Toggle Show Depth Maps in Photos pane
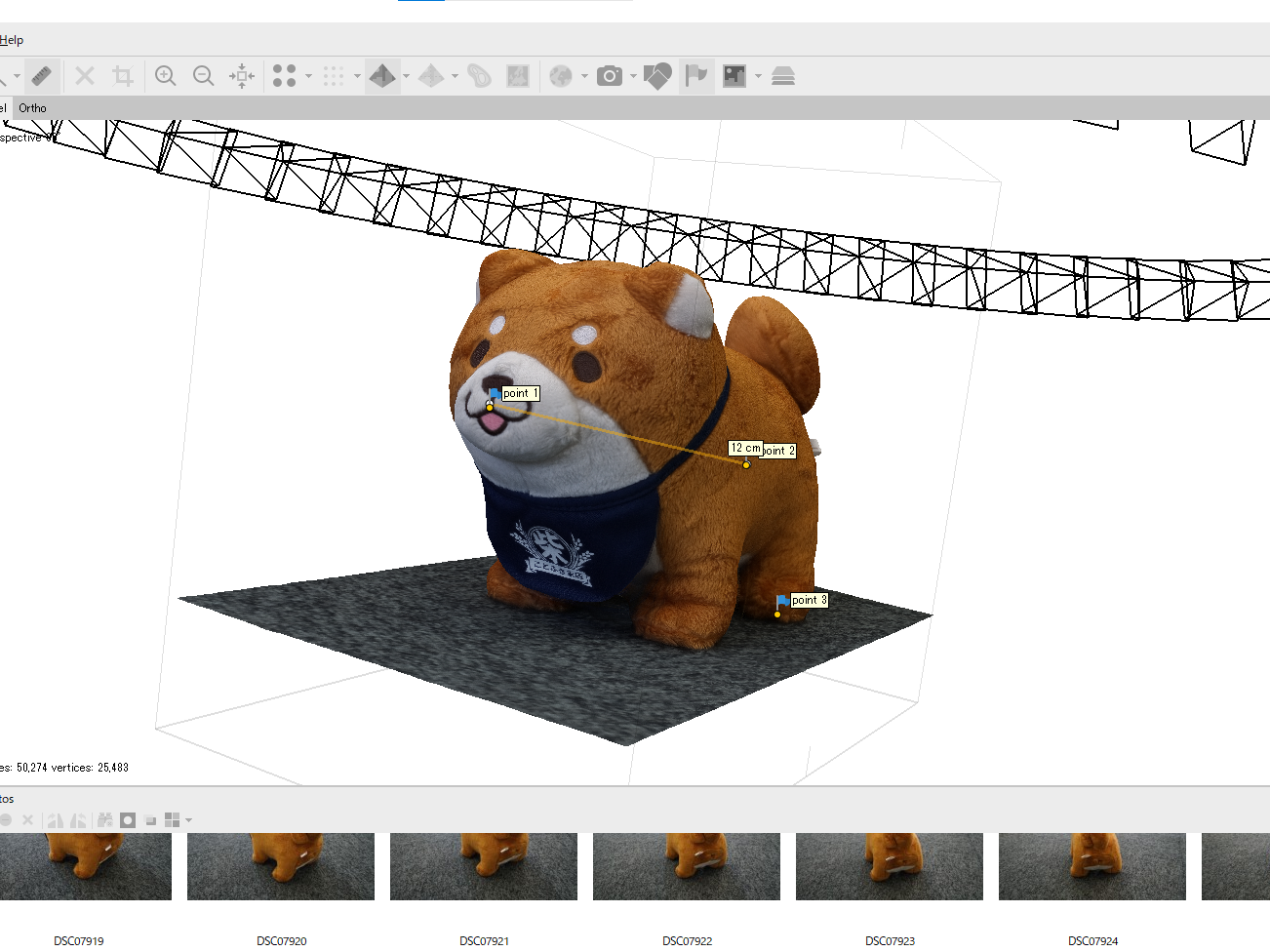 (150, 820)
